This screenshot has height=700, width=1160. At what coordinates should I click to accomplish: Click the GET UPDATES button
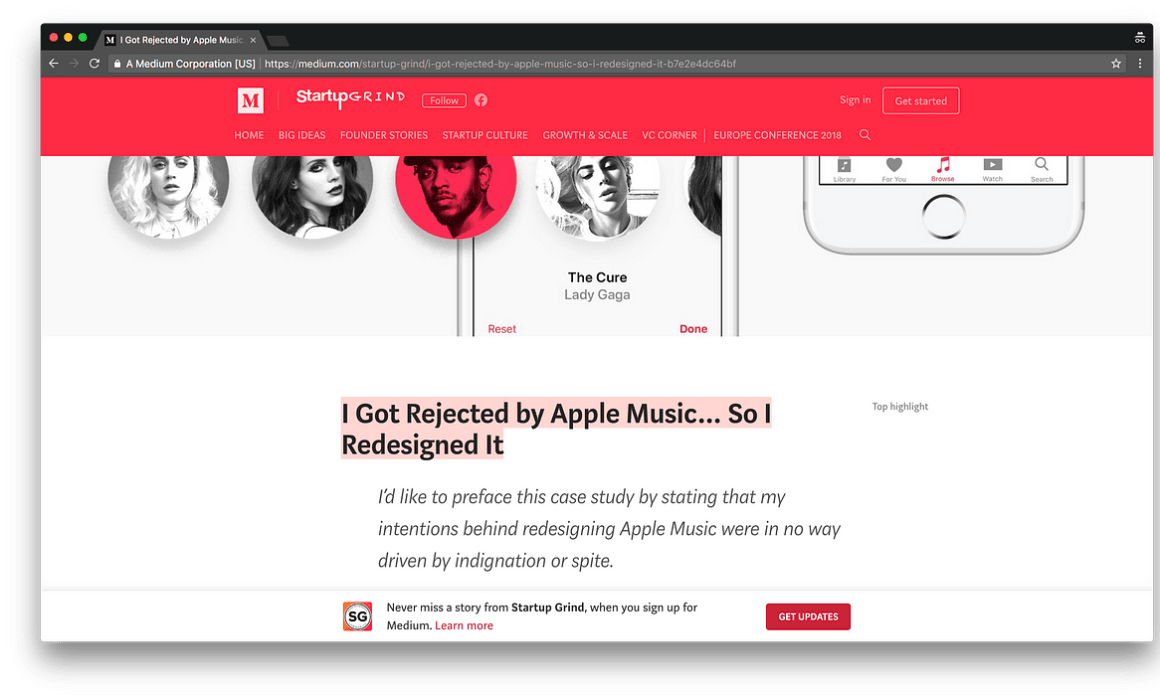click(x=808, y=616)
